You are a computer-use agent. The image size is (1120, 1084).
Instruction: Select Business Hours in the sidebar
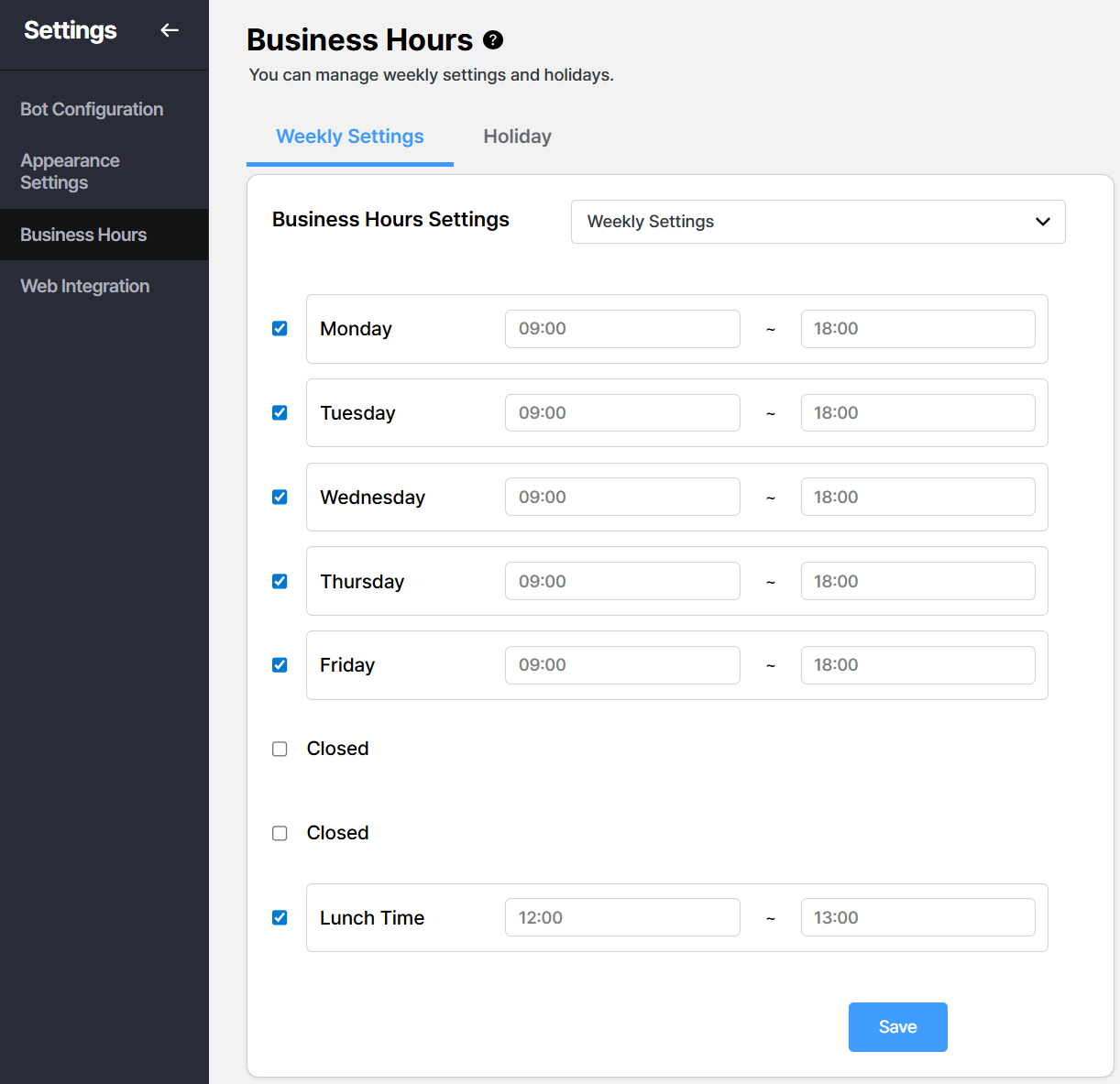[x=83, y=235]
